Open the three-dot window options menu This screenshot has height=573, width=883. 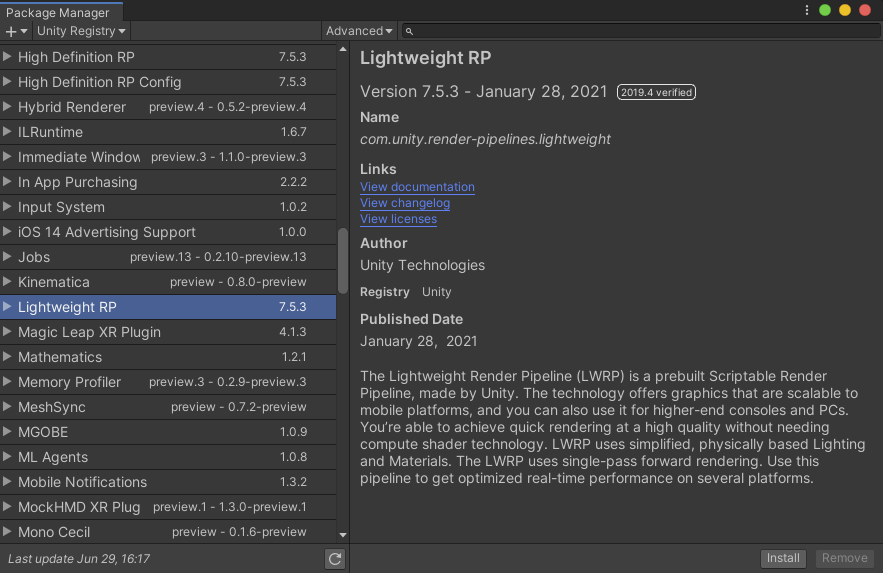[x=806, y=10]
